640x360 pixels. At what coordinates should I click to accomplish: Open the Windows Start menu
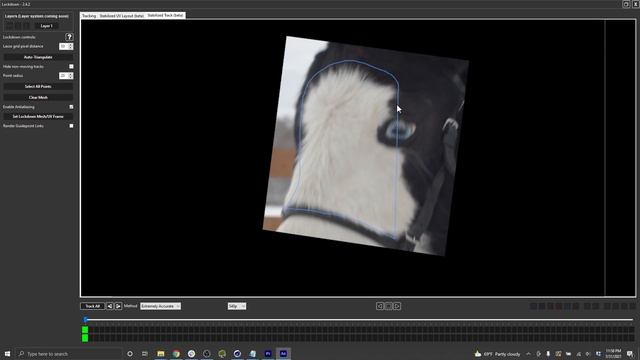pyautogui.click(x=7, y=353)
